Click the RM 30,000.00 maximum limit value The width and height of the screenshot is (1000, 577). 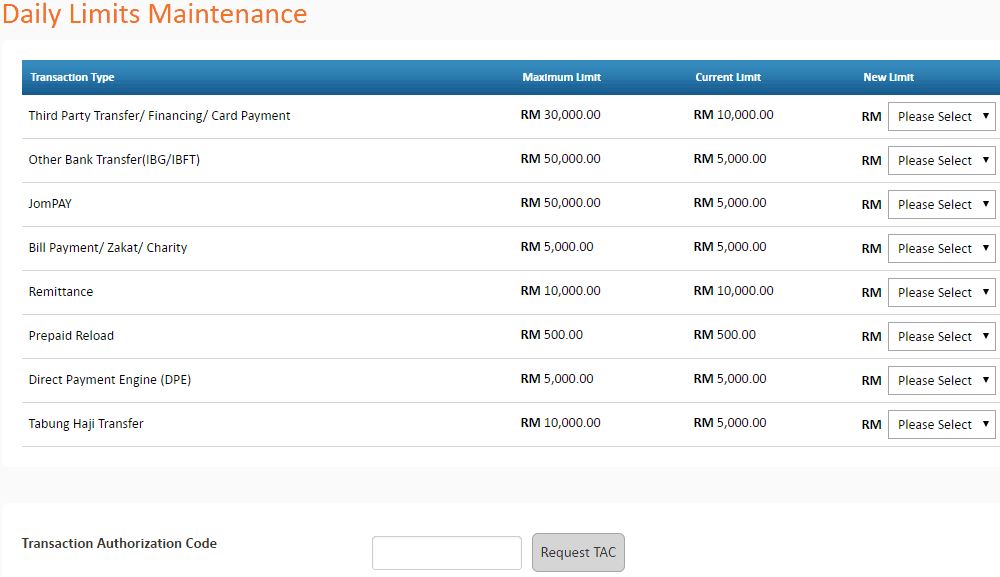coord(560,115)
